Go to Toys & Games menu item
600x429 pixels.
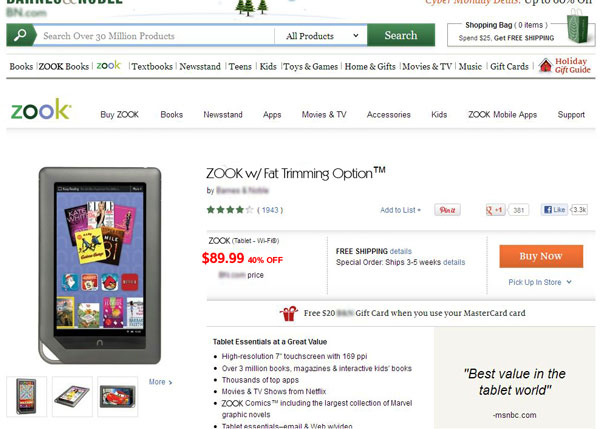[x=311, y=67]
